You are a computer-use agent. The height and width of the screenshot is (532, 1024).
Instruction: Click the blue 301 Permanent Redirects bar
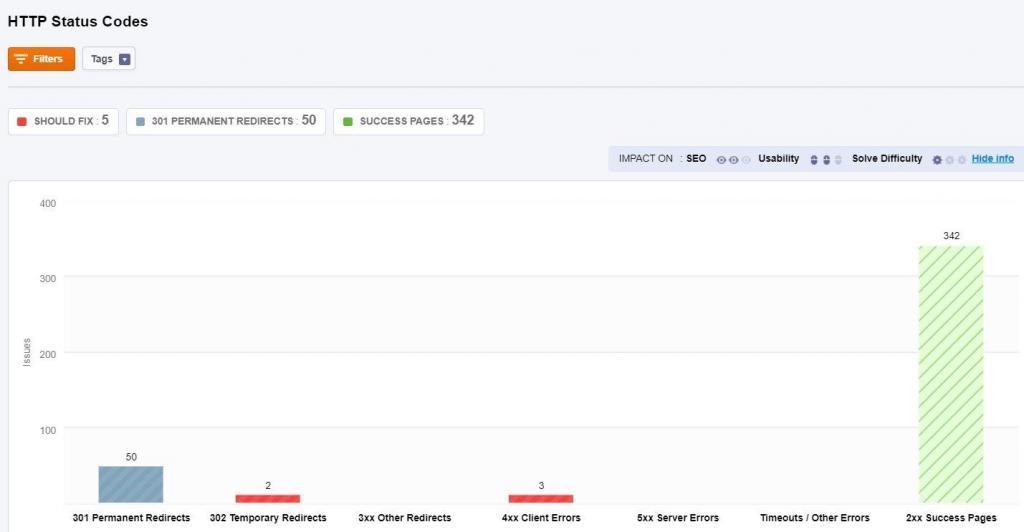pos(131,484)
